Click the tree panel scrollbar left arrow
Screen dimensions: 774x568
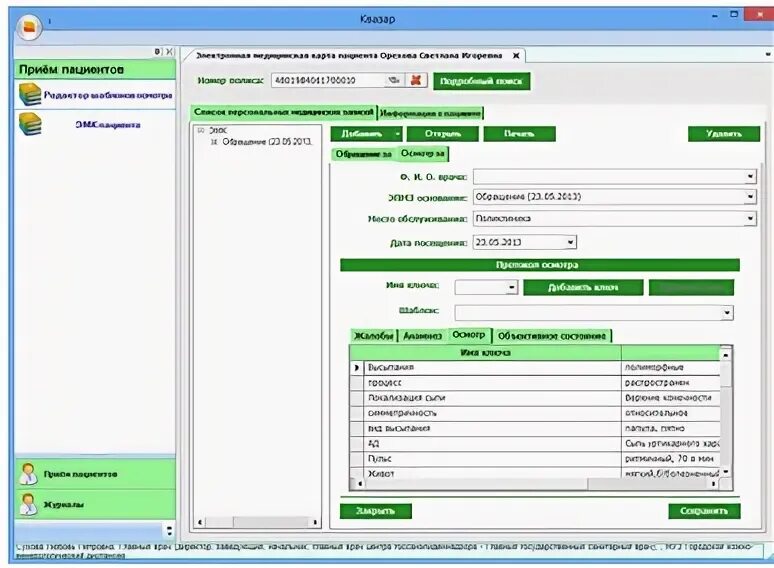point(200,522)
